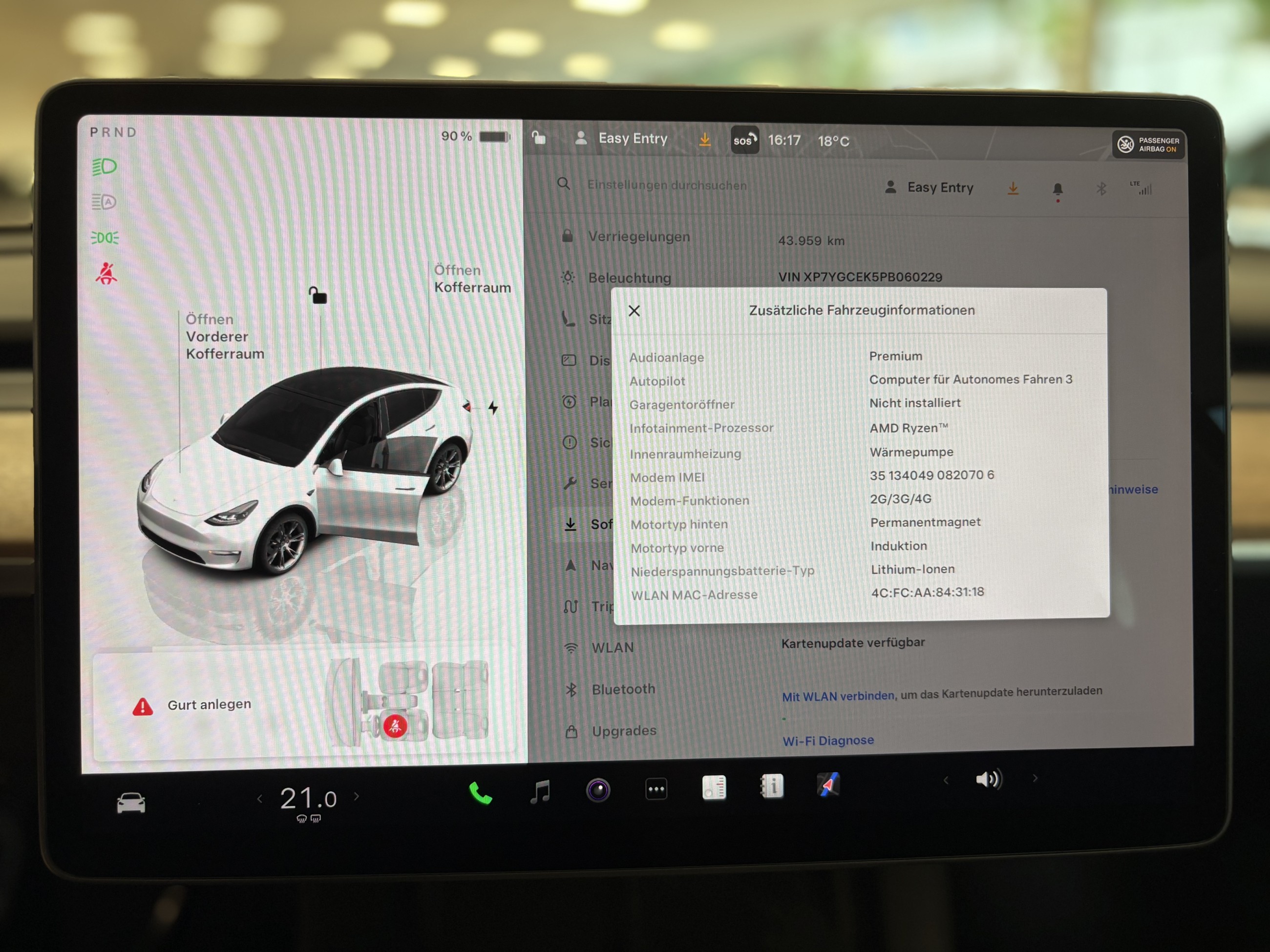
Task: Select Modem IMEI value 35 134049 082070 6
Action: click(932, 475)
